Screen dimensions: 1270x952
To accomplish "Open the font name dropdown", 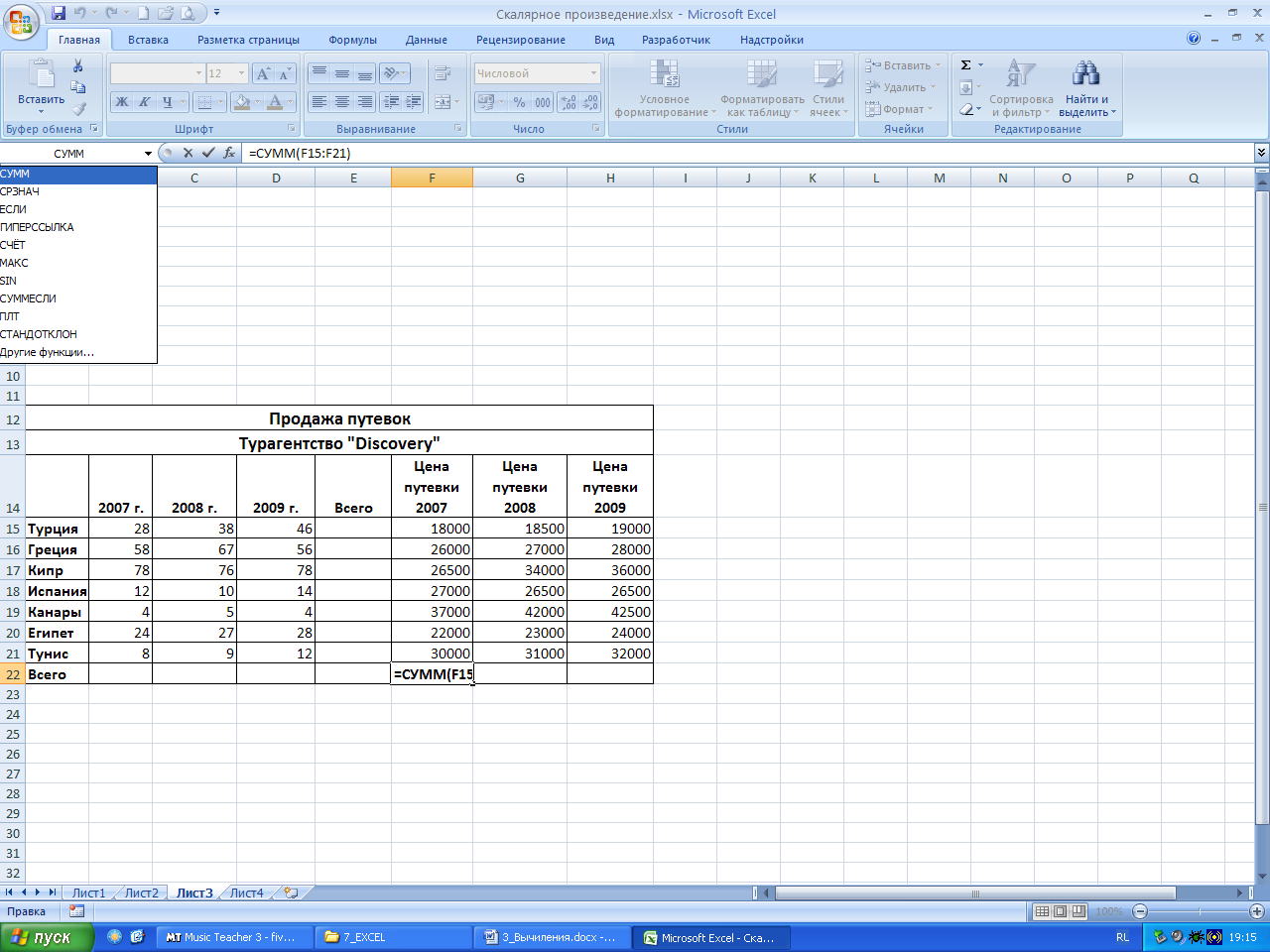I will tap(198, 73).
